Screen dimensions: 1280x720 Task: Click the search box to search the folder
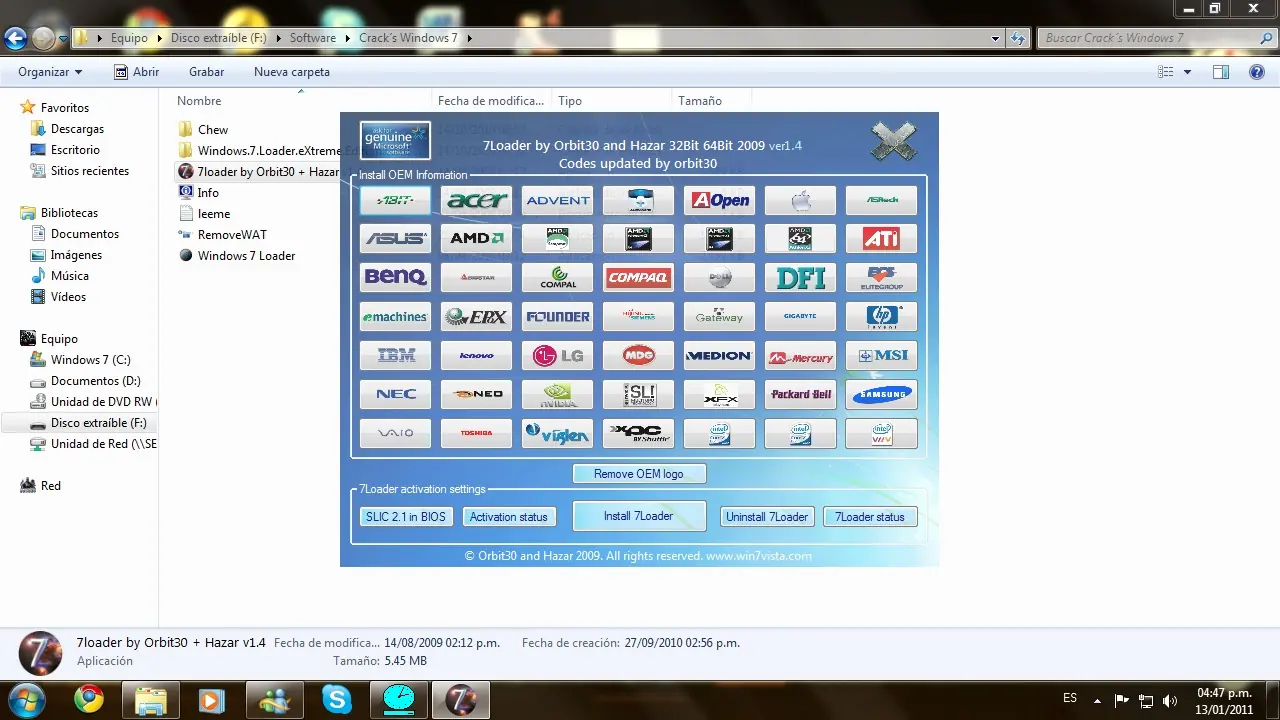[x=1150, y=37]
